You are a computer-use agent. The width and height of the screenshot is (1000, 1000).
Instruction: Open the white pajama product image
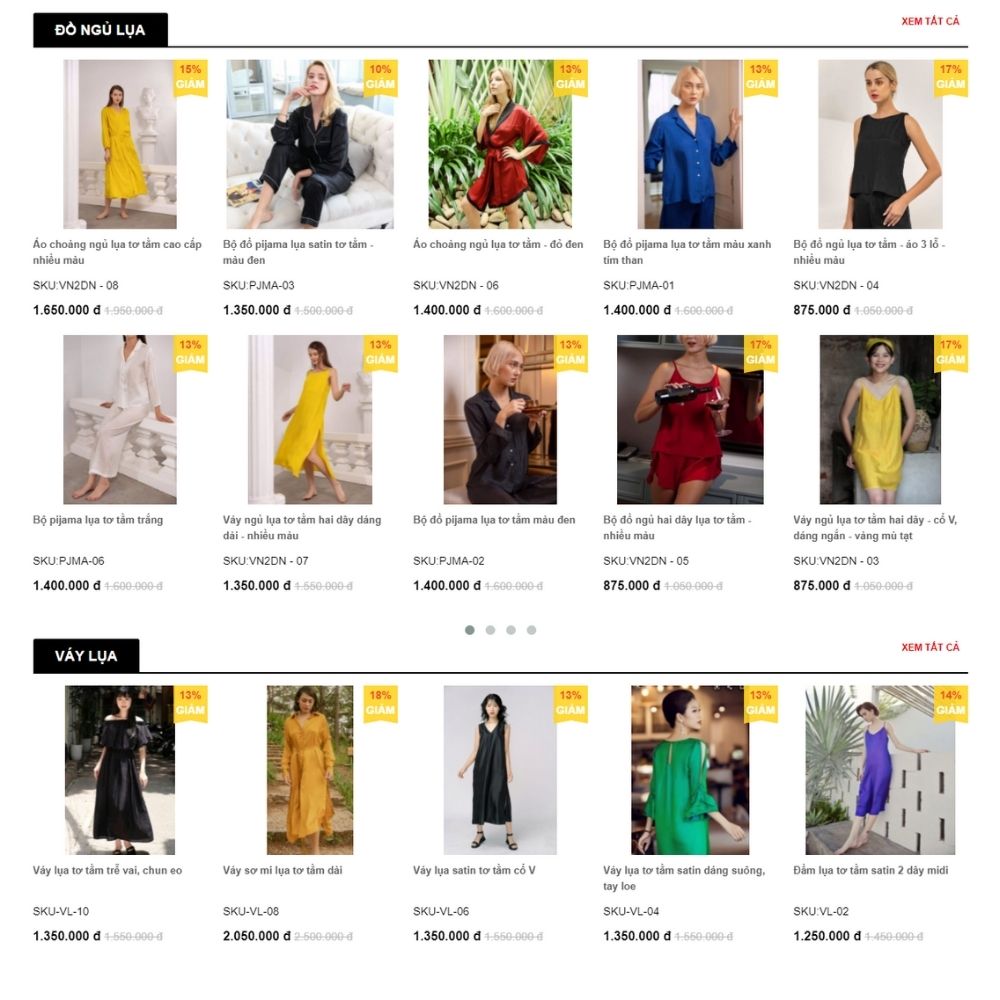120,420
